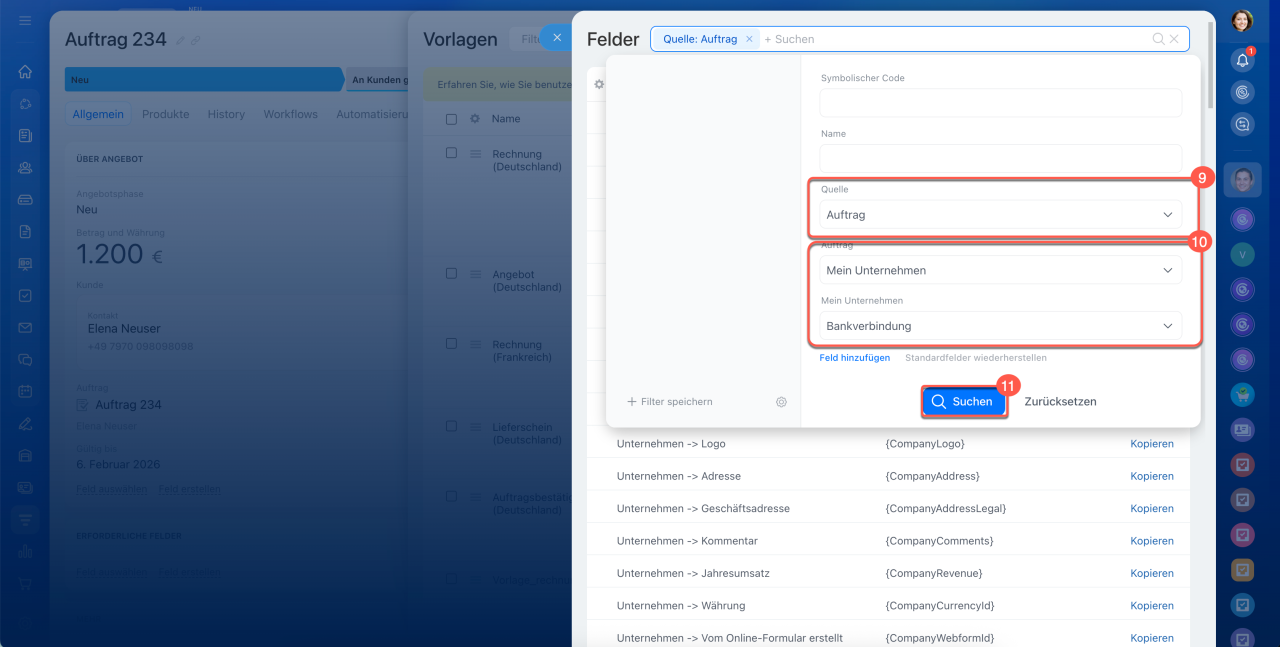
Task: Open filter settings gear next to 'Filter speichern'
Action: (781, 402)
